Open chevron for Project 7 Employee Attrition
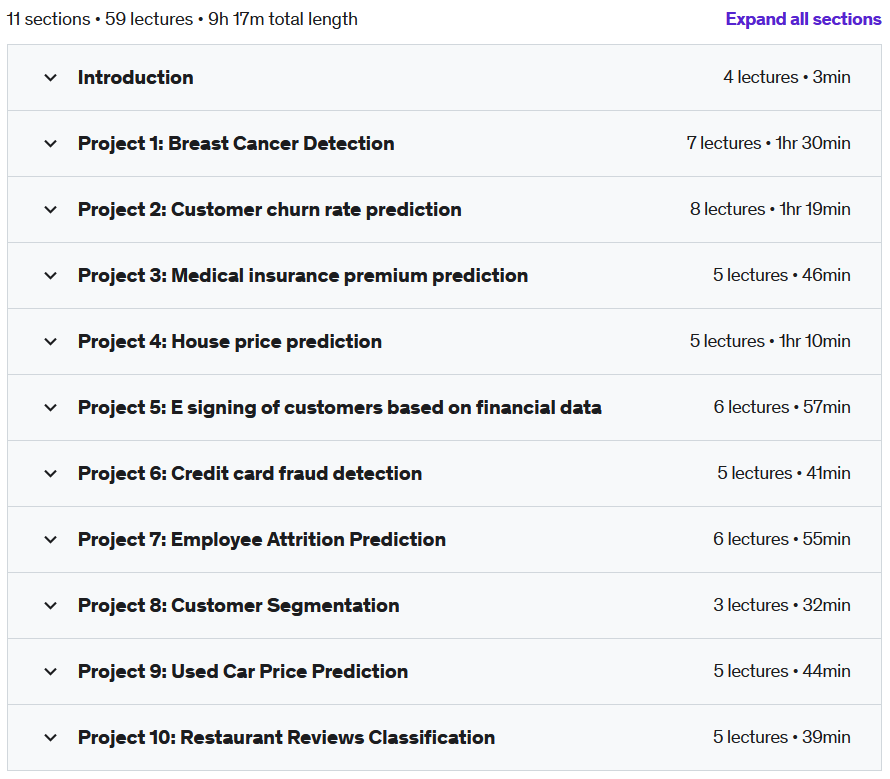This screenshot has height=779, width=890. click(x=51, y=539)
